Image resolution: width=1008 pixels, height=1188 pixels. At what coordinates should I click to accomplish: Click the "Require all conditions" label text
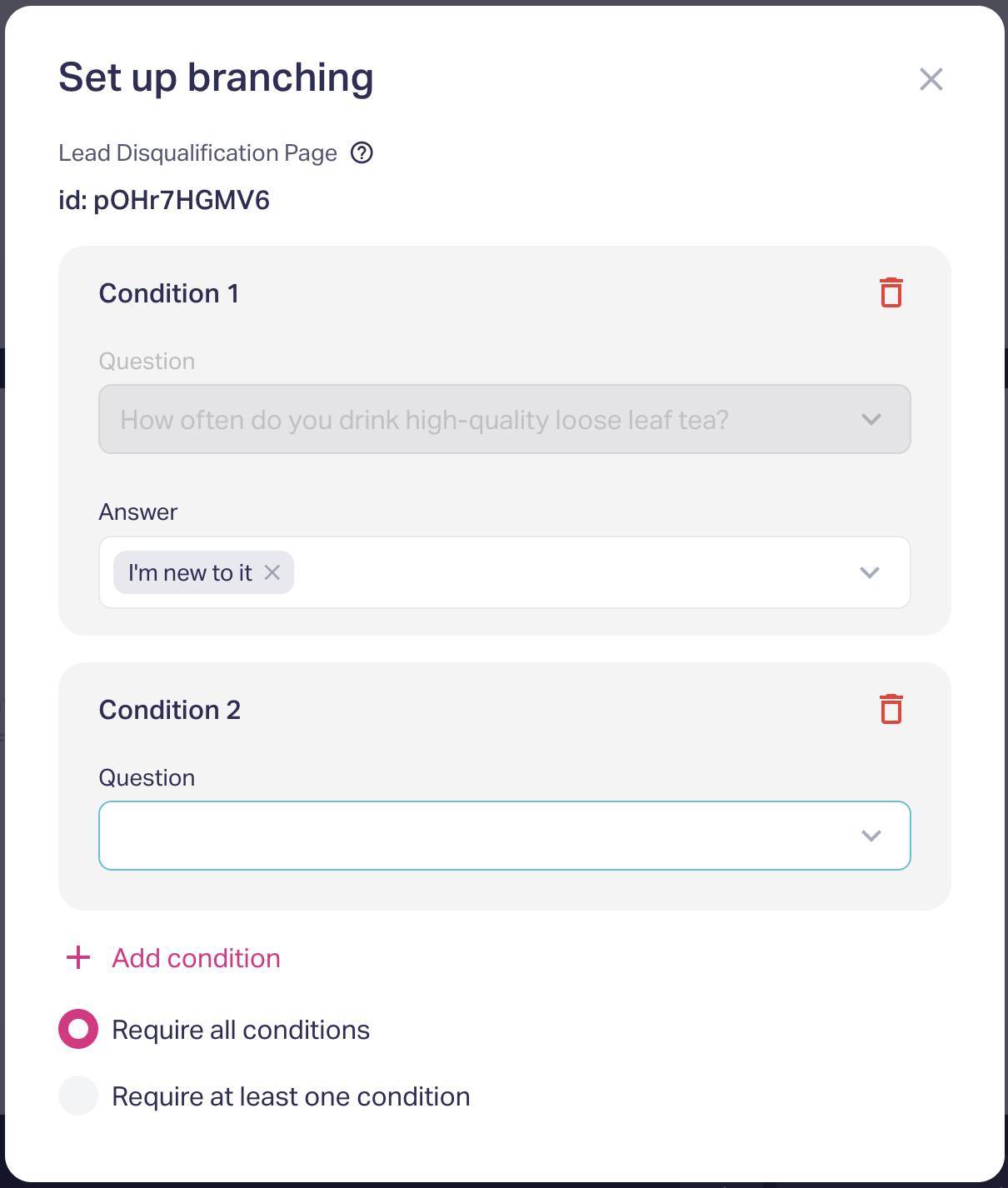tap(241, 1030)
